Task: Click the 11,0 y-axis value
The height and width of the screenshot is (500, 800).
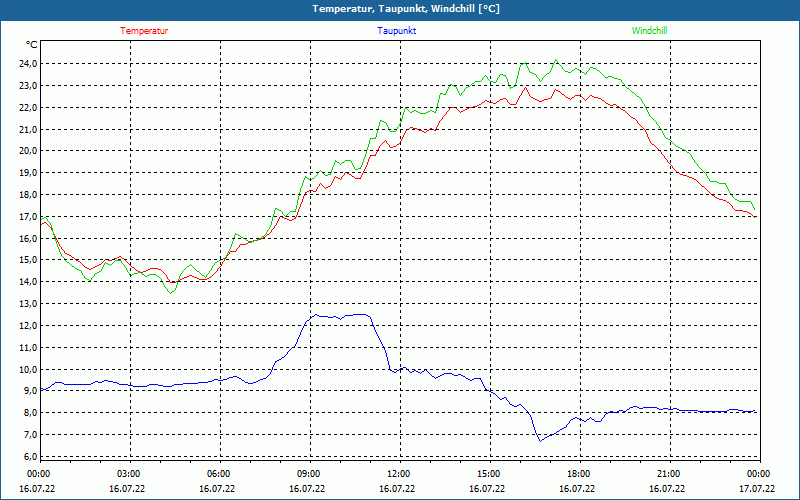Action: click(x=29, y=347)
